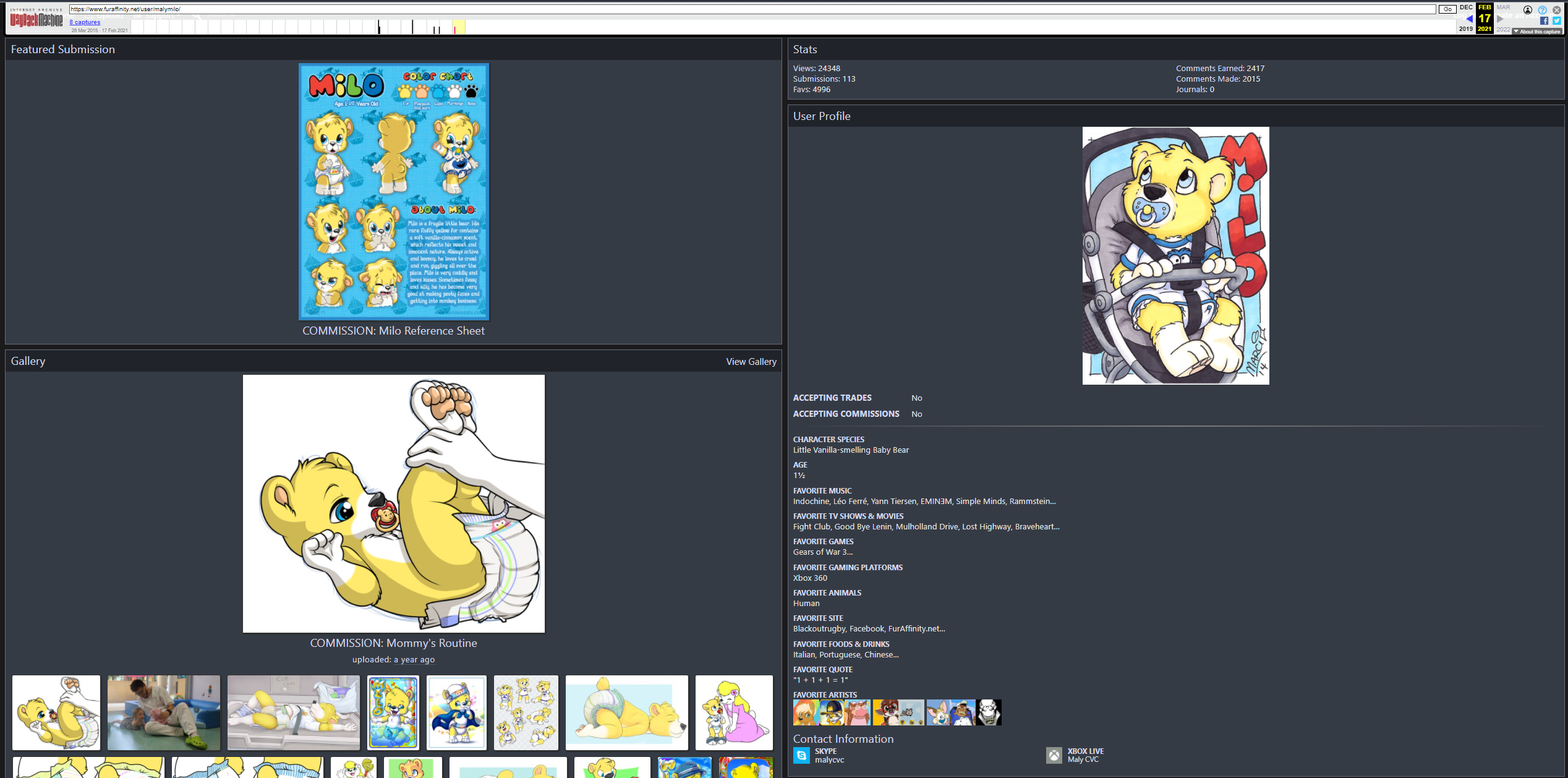The image size is (1568, 778).
Task: Click the Wayback URL input field
Action: tap(752, 9)
